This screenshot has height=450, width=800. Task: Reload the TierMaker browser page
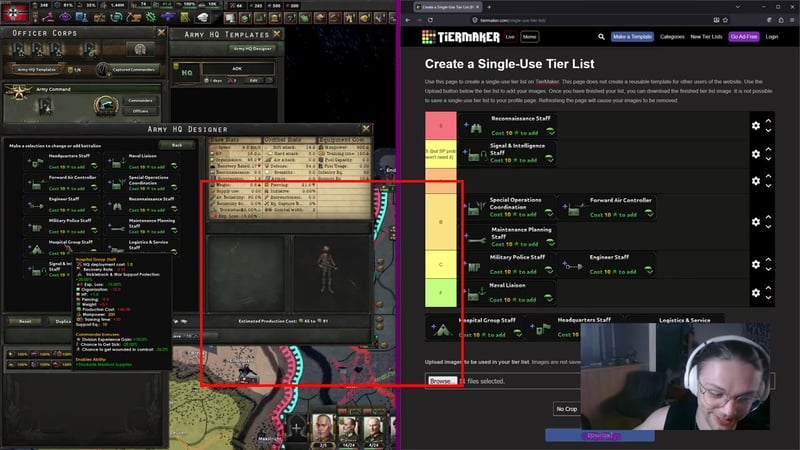(431, 20)
